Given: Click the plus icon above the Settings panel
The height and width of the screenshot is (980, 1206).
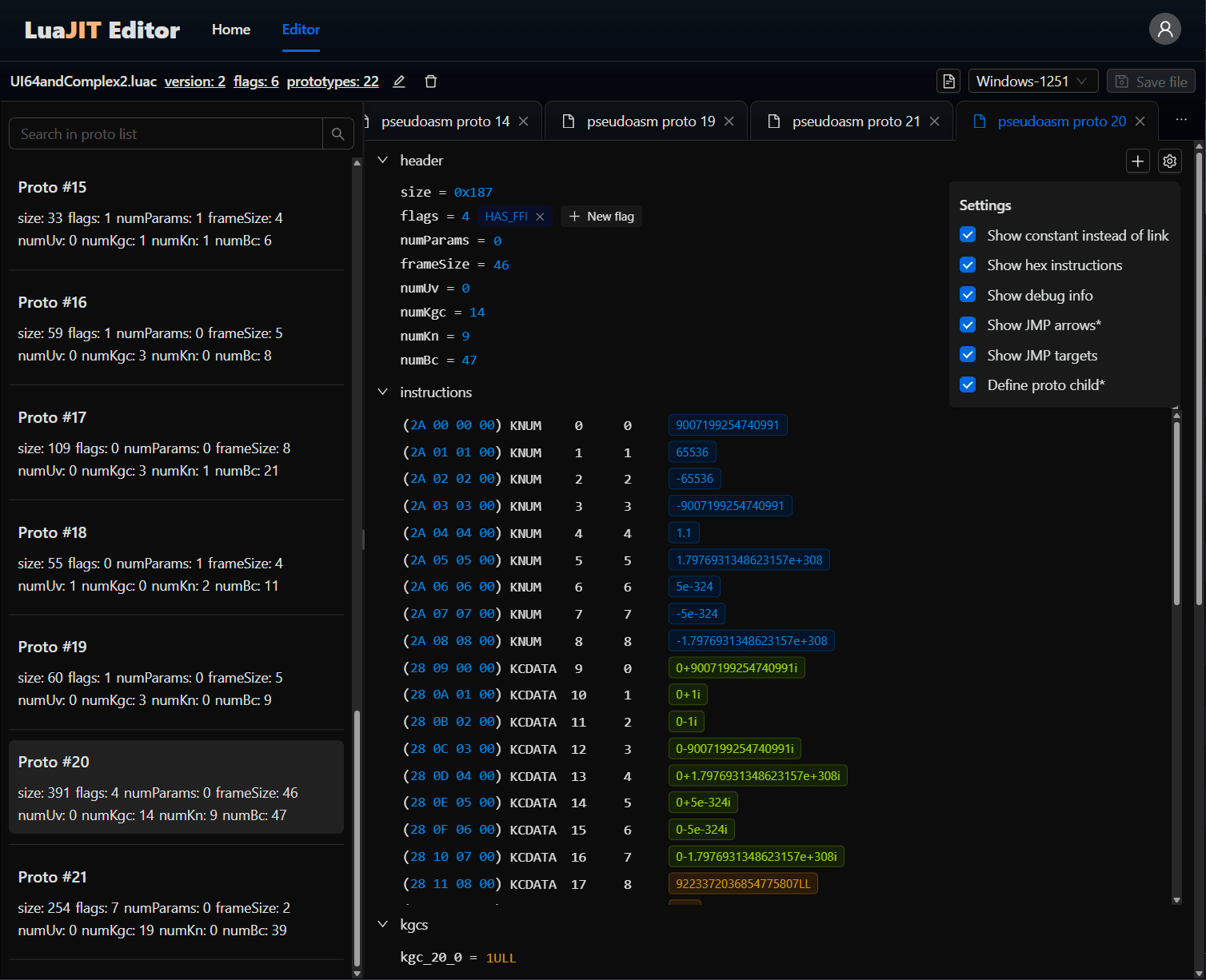Looking at the screenshot, I should coord(1137,161).
